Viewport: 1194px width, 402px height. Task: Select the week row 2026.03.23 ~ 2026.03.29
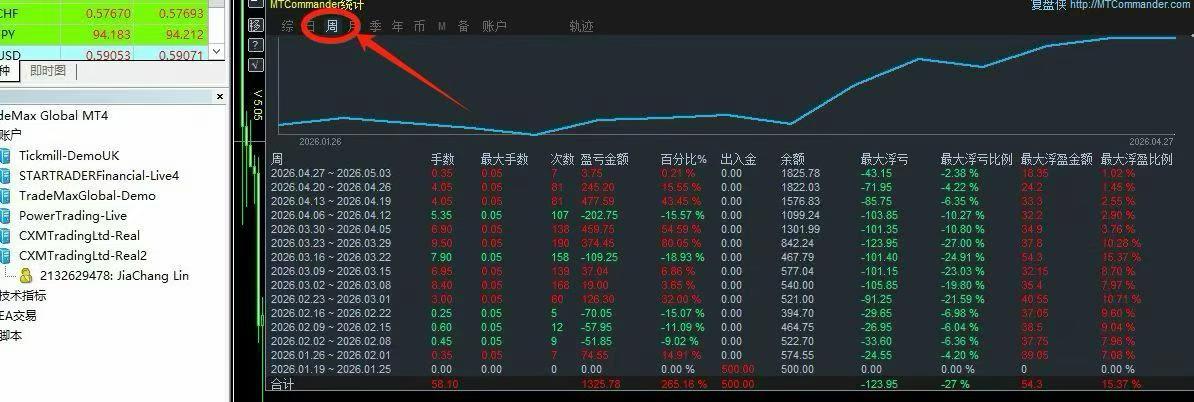[x=721, y=244]
